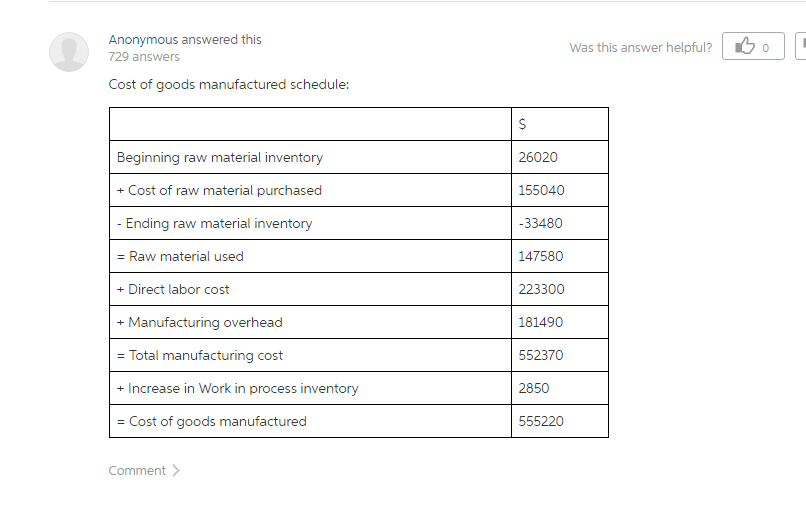Select the Cost of raw material purchased value
This screenshot has width=806, height=512.
pos(541,190)
